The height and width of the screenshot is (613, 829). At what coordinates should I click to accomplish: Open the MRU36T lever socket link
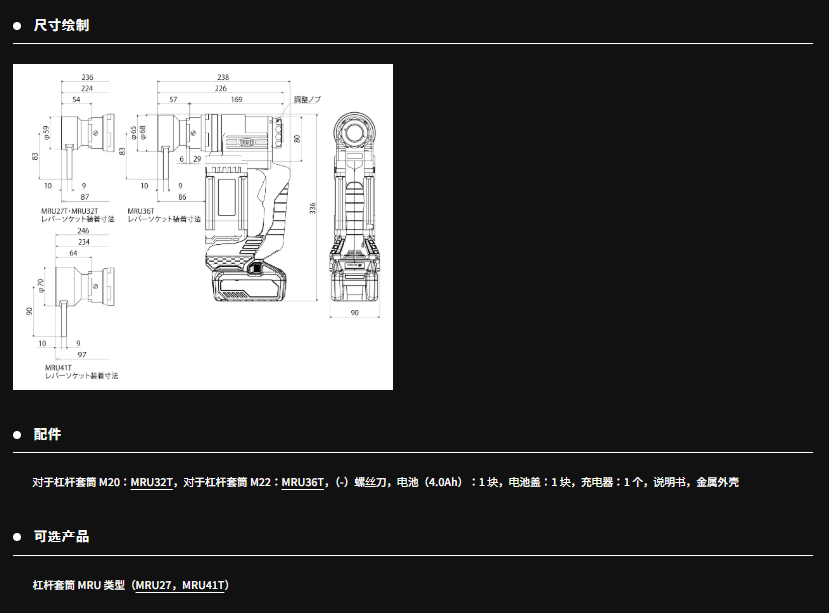pyautogui.click(x=303, y=482)
